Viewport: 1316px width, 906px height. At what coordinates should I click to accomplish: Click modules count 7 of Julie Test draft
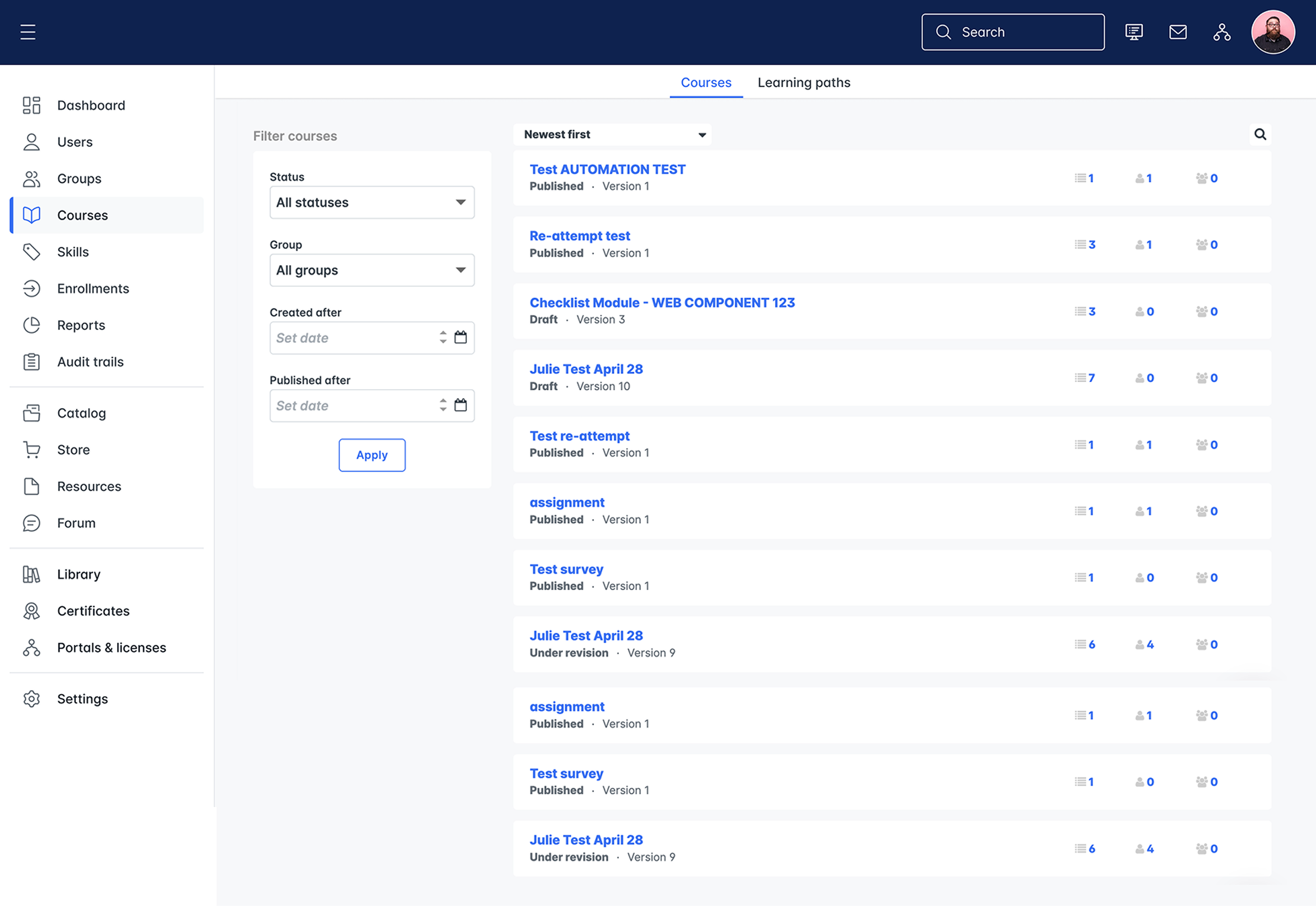(1085, 378)
